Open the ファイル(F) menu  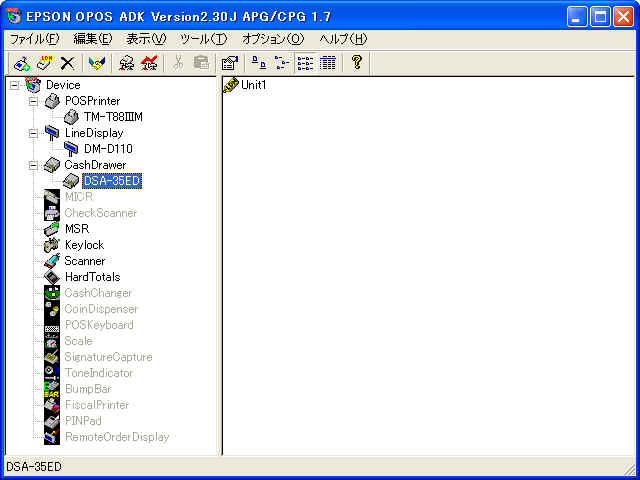35,39
